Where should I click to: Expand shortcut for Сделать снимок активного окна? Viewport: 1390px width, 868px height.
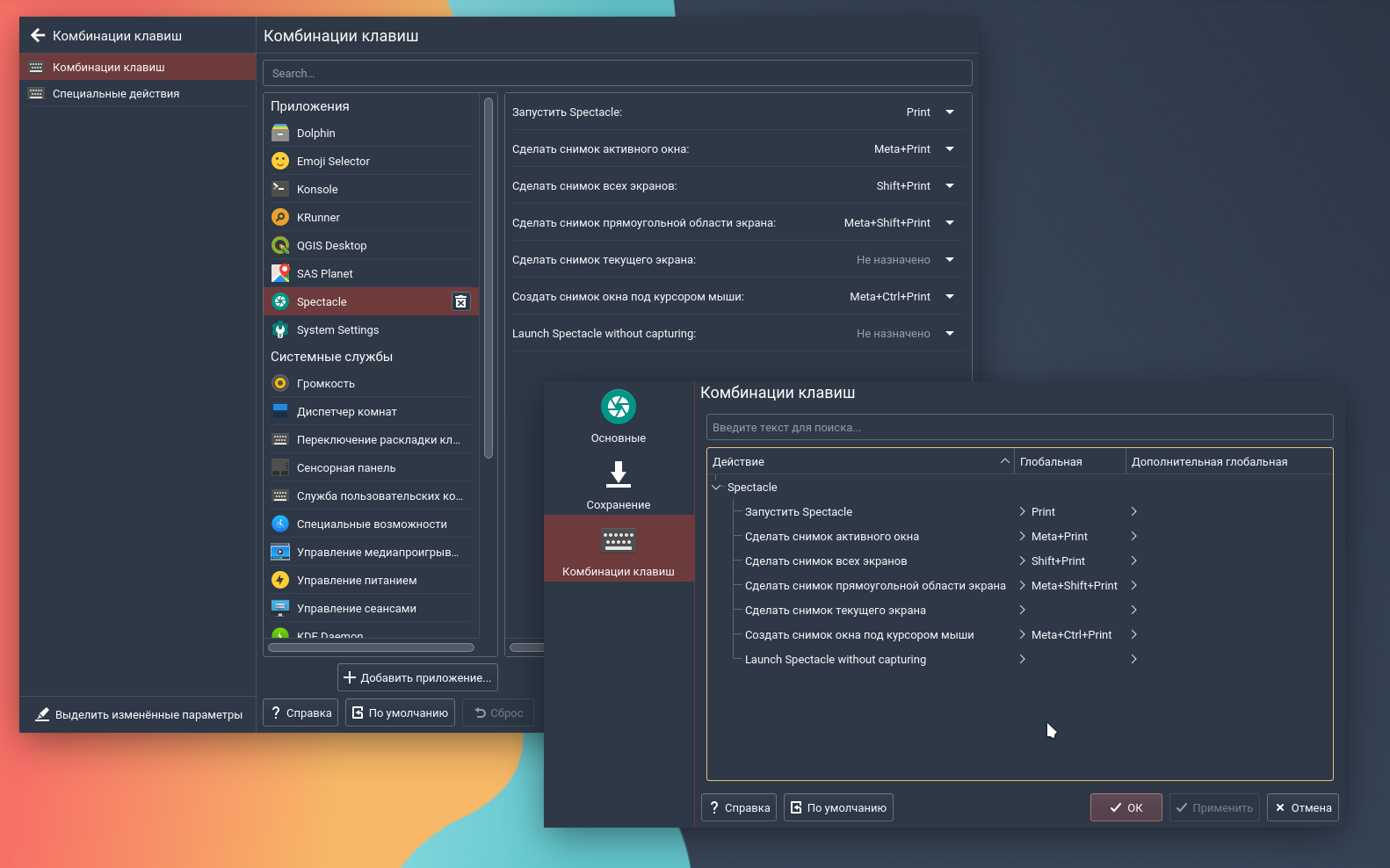point(950,148)
